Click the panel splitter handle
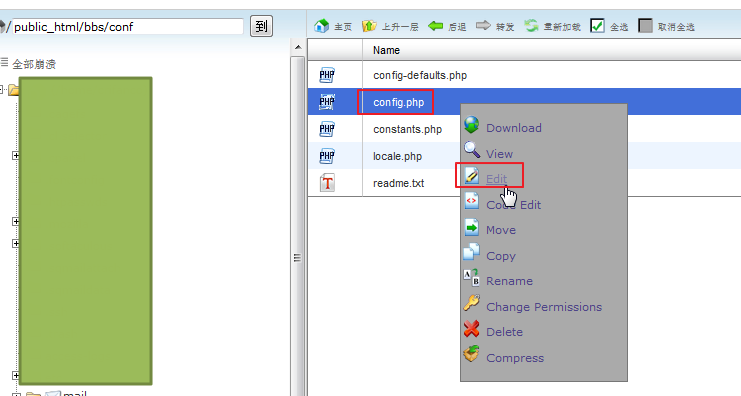The height and width of the screenshot is (396, 741). [297, 258]
